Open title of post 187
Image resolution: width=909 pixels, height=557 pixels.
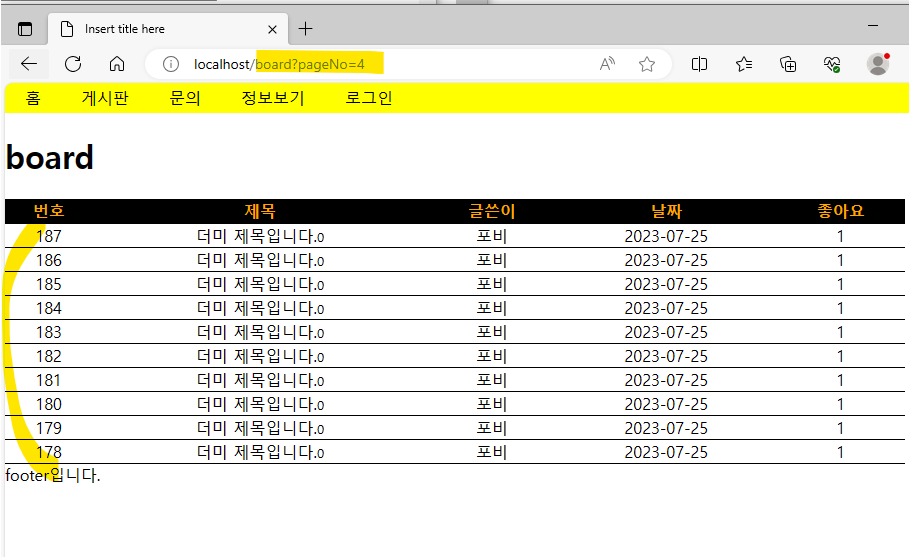click(260, 236)
